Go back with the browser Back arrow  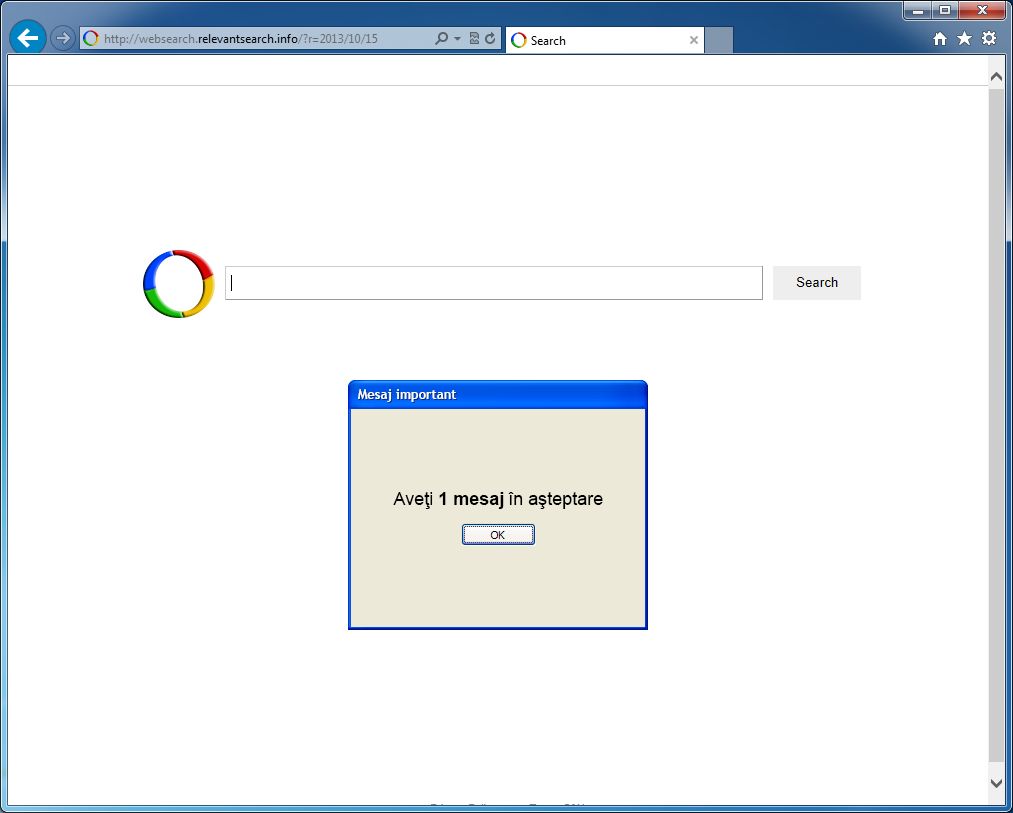click(28, 38)
